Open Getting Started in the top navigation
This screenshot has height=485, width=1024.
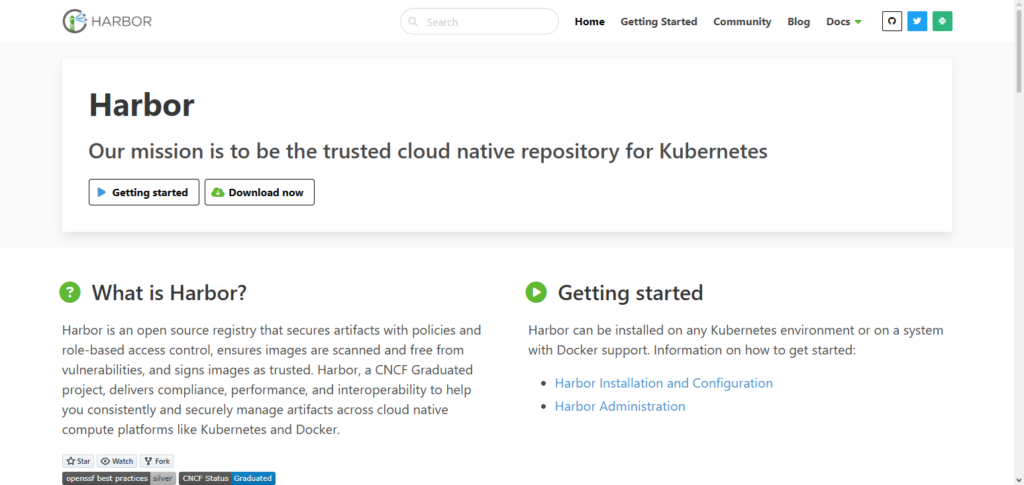tap(658, 21)
